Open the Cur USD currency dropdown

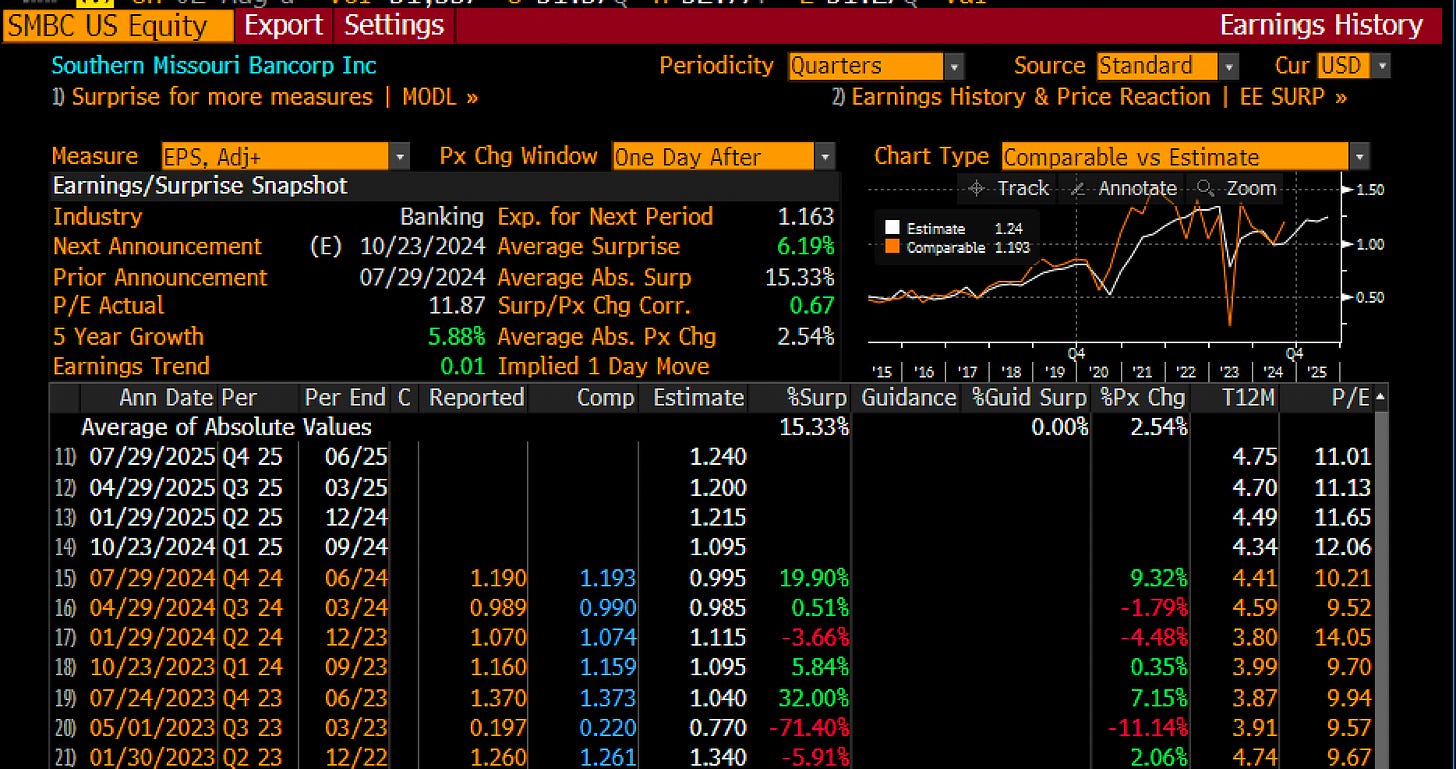click(1353, 67)
